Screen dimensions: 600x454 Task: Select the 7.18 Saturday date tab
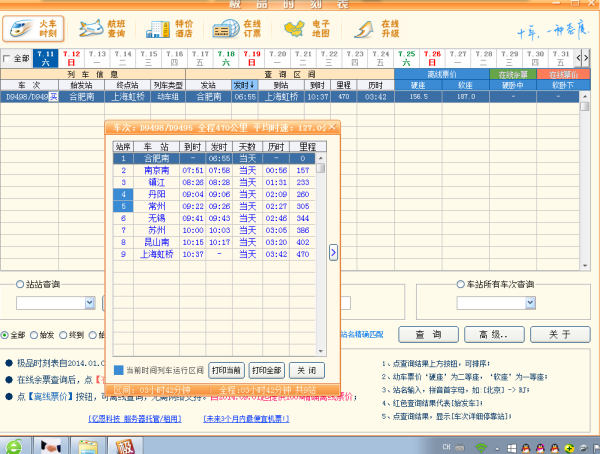pyautogui.click(x=226, y=58)
